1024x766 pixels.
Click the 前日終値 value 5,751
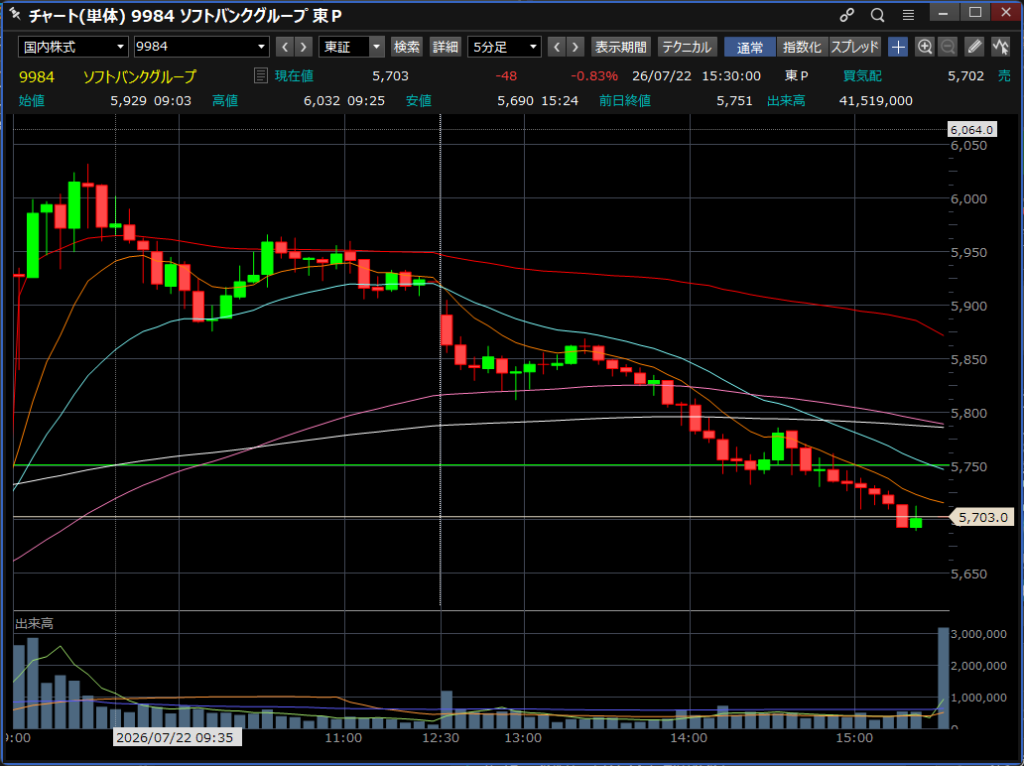click(x=734, y=101)
